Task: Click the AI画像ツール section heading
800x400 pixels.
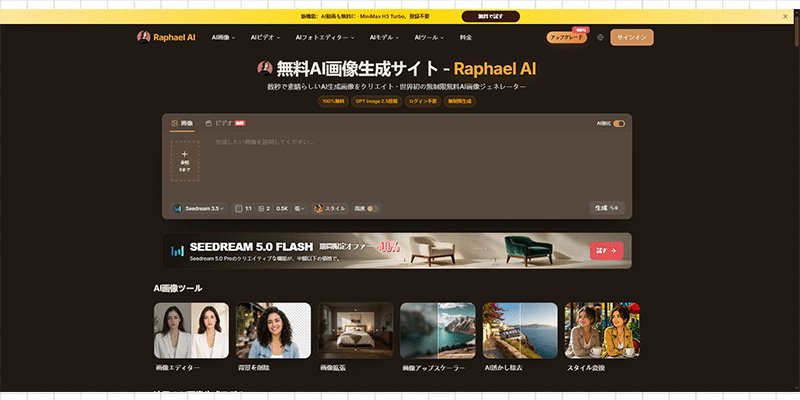Action: [x=178, y=288]
